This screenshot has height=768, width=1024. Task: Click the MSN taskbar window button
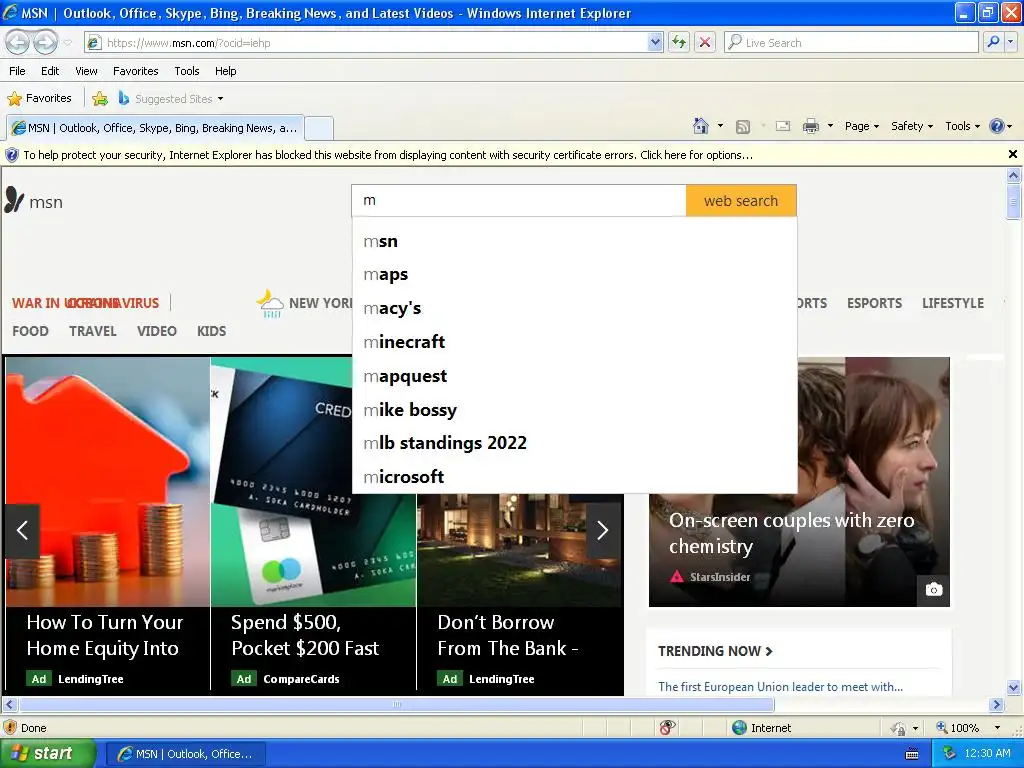pos(186,754)
